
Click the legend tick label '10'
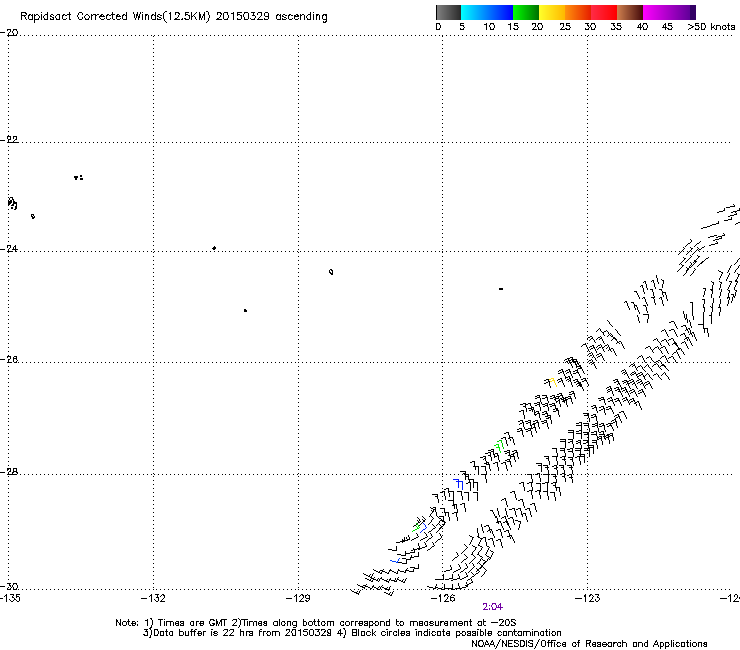click(489, 27)
